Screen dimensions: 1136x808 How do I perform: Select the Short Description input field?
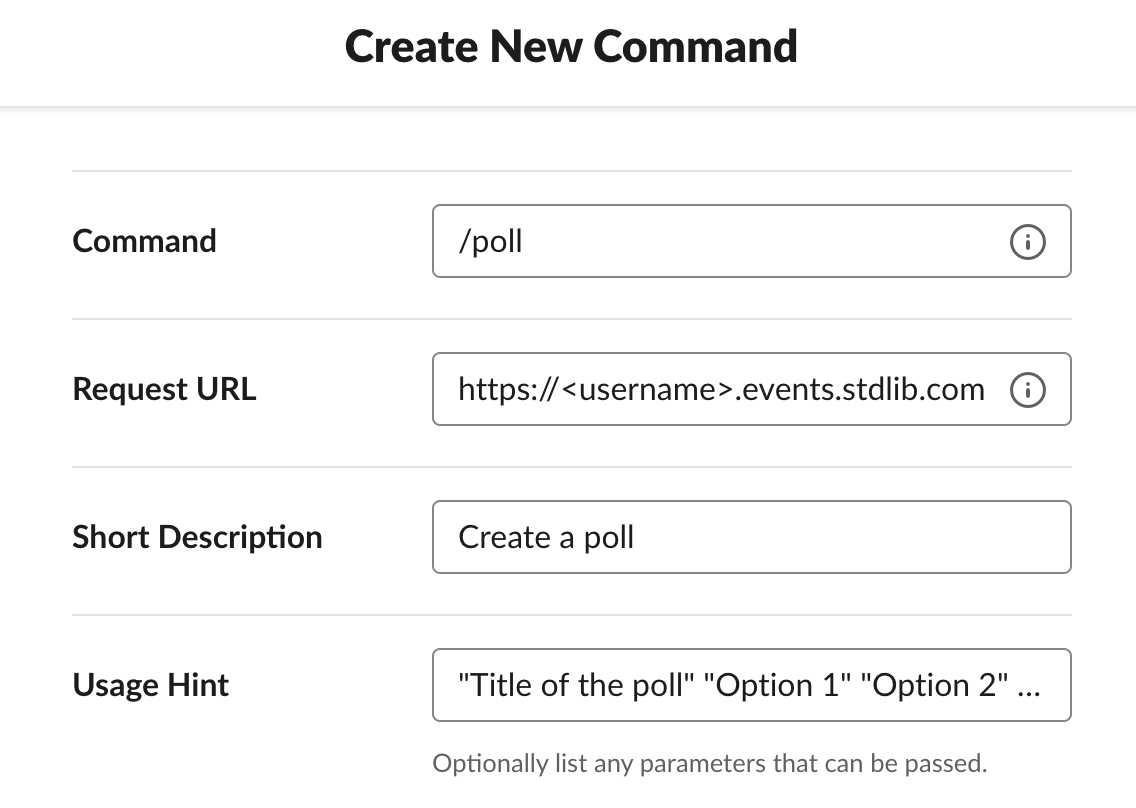[751, 537]
